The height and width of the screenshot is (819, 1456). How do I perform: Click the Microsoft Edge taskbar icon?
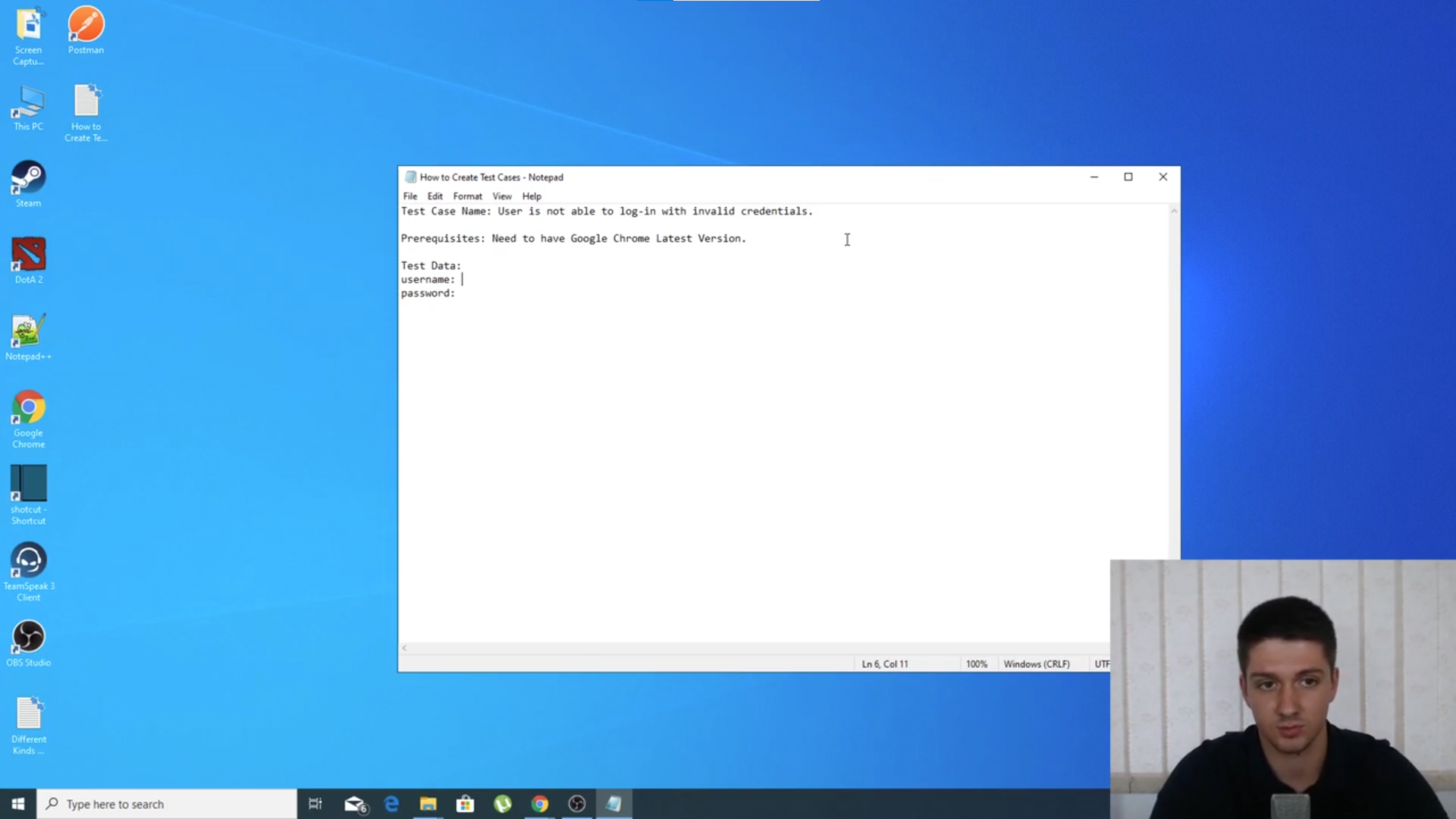click(x=391, y=804)
